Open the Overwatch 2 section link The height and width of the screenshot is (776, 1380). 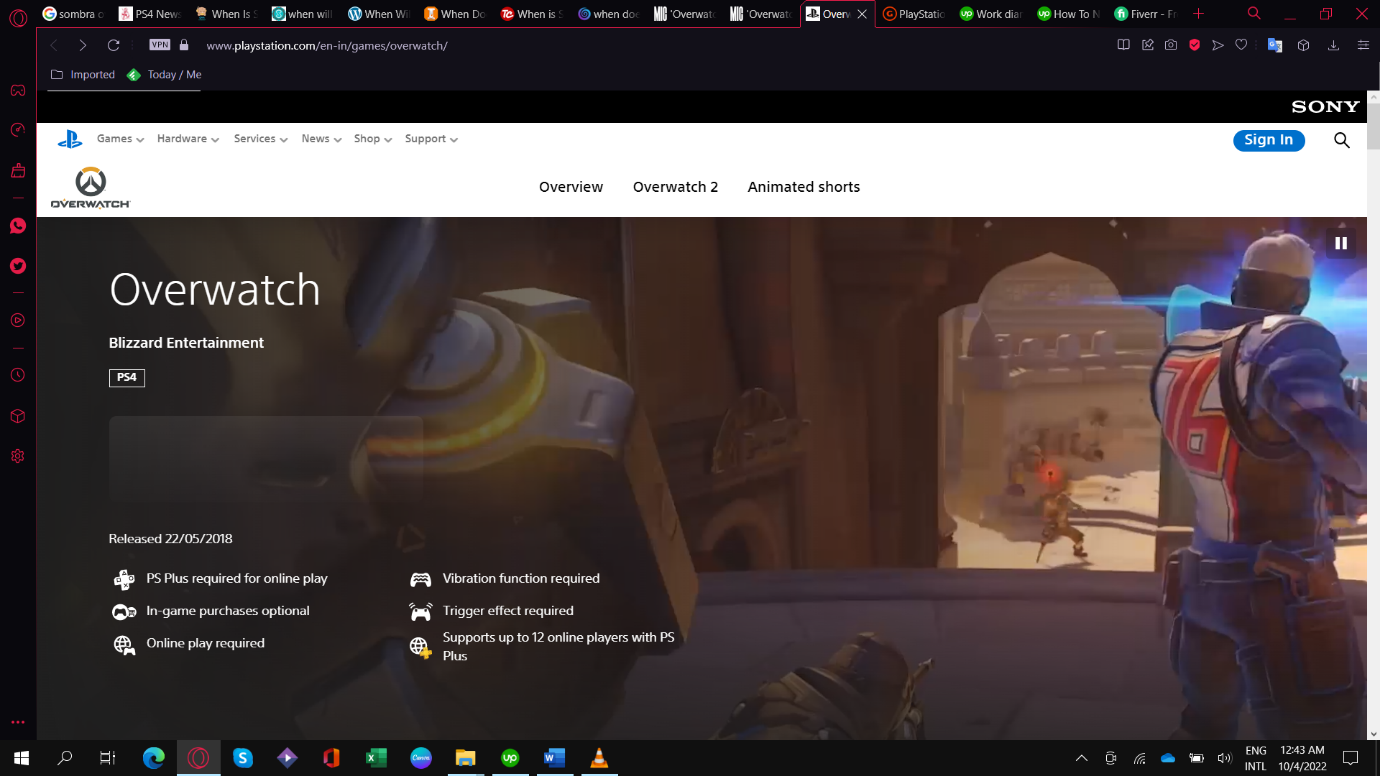(x=675, y=187)
